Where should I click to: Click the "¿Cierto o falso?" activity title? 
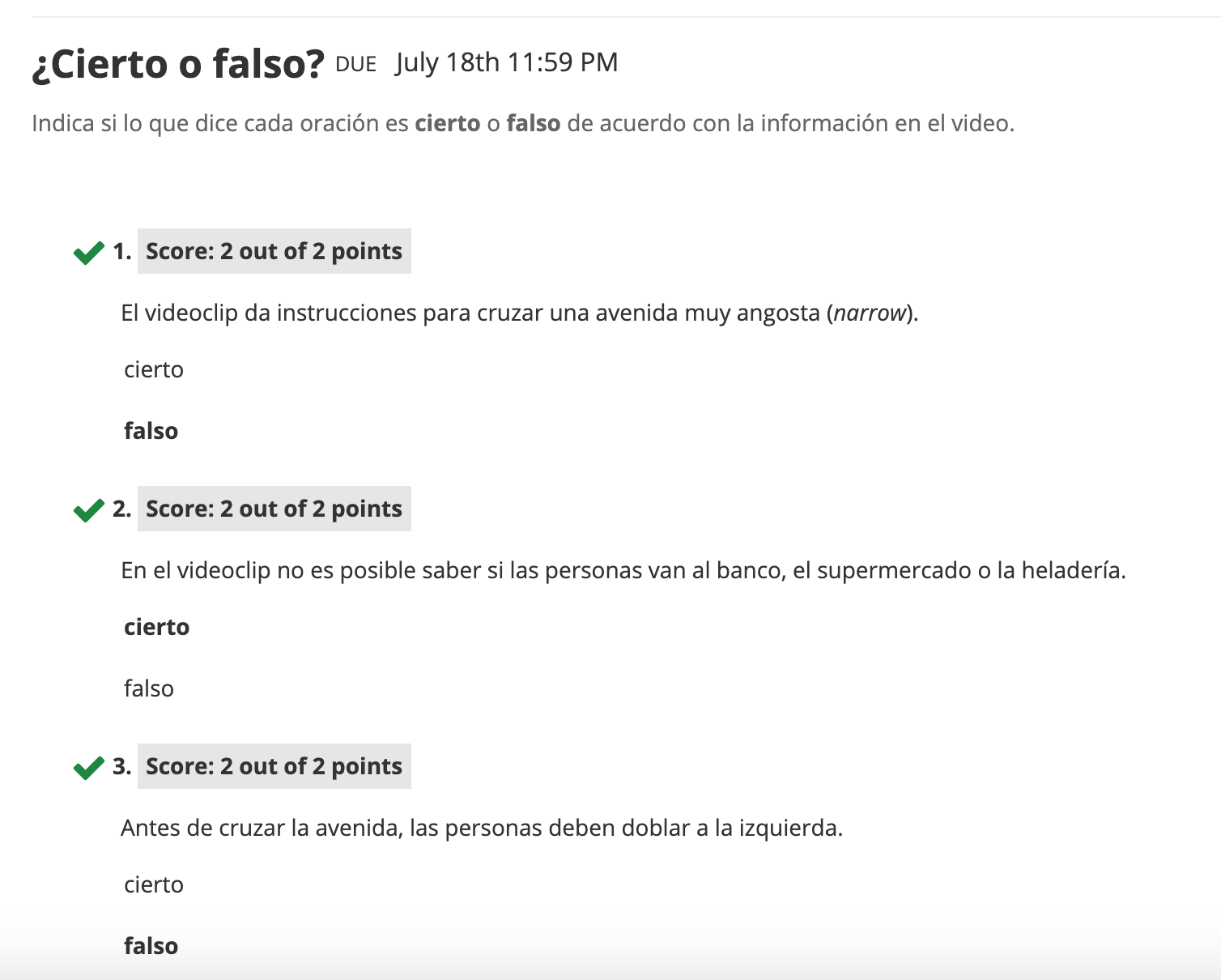[178, 64]
